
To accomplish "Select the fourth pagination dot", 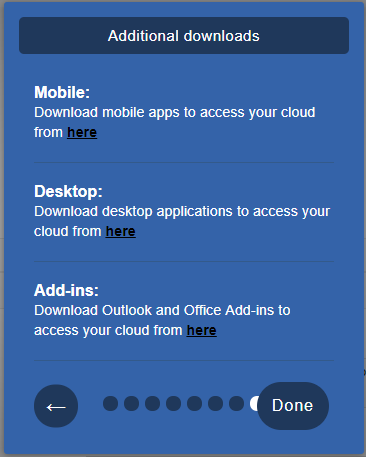I will point(173,403).
